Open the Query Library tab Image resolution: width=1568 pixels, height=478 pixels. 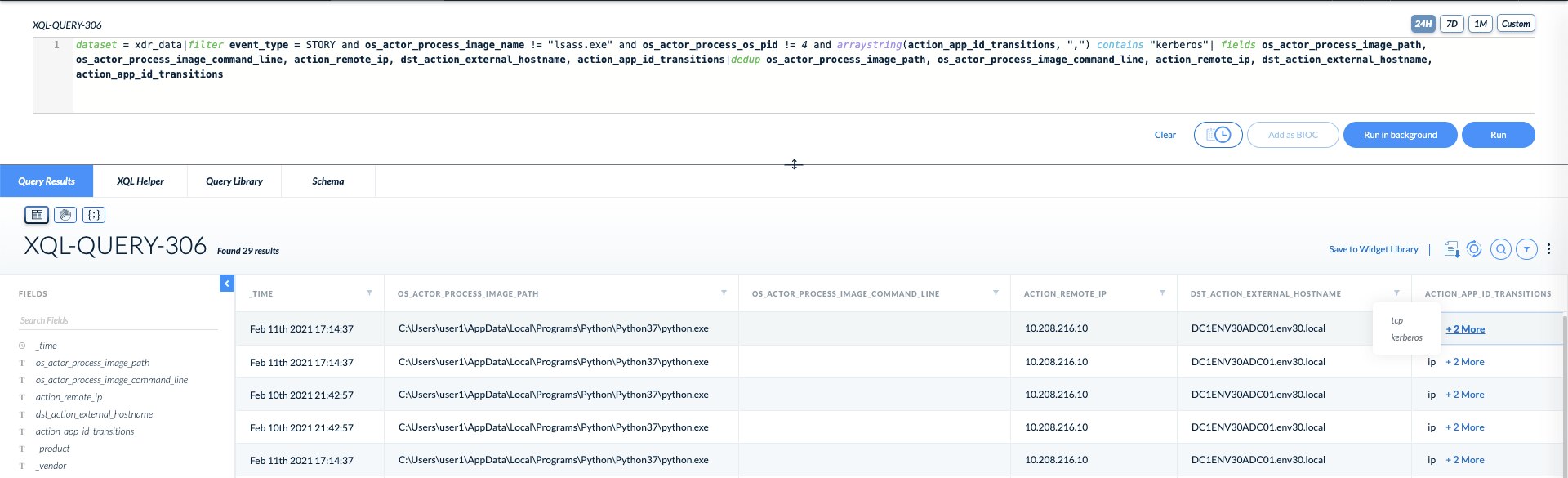point(234,181)
